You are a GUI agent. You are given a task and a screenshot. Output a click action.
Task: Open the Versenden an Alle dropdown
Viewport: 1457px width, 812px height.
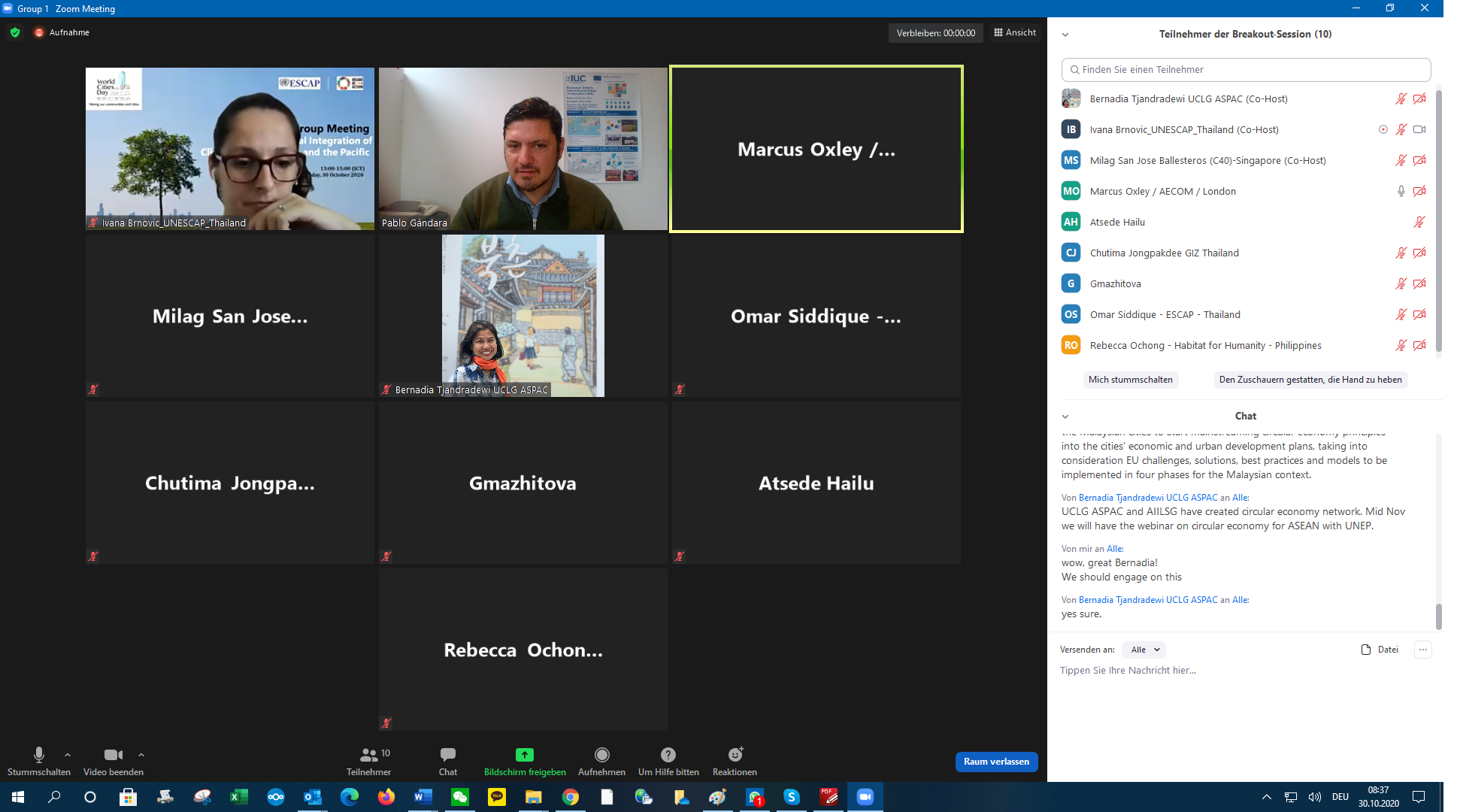[1144, 650]
